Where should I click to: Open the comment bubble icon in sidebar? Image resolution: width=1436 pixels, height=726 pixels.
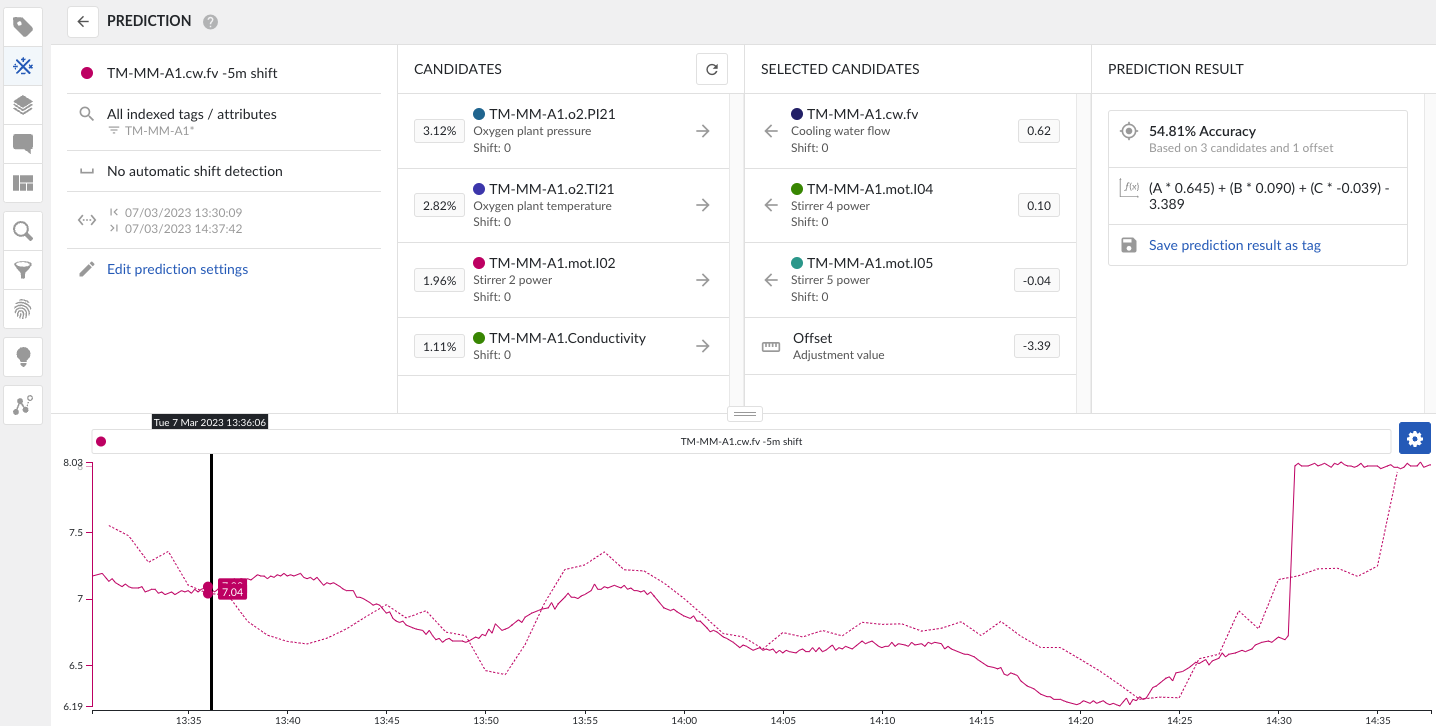(x=23, y=143)
